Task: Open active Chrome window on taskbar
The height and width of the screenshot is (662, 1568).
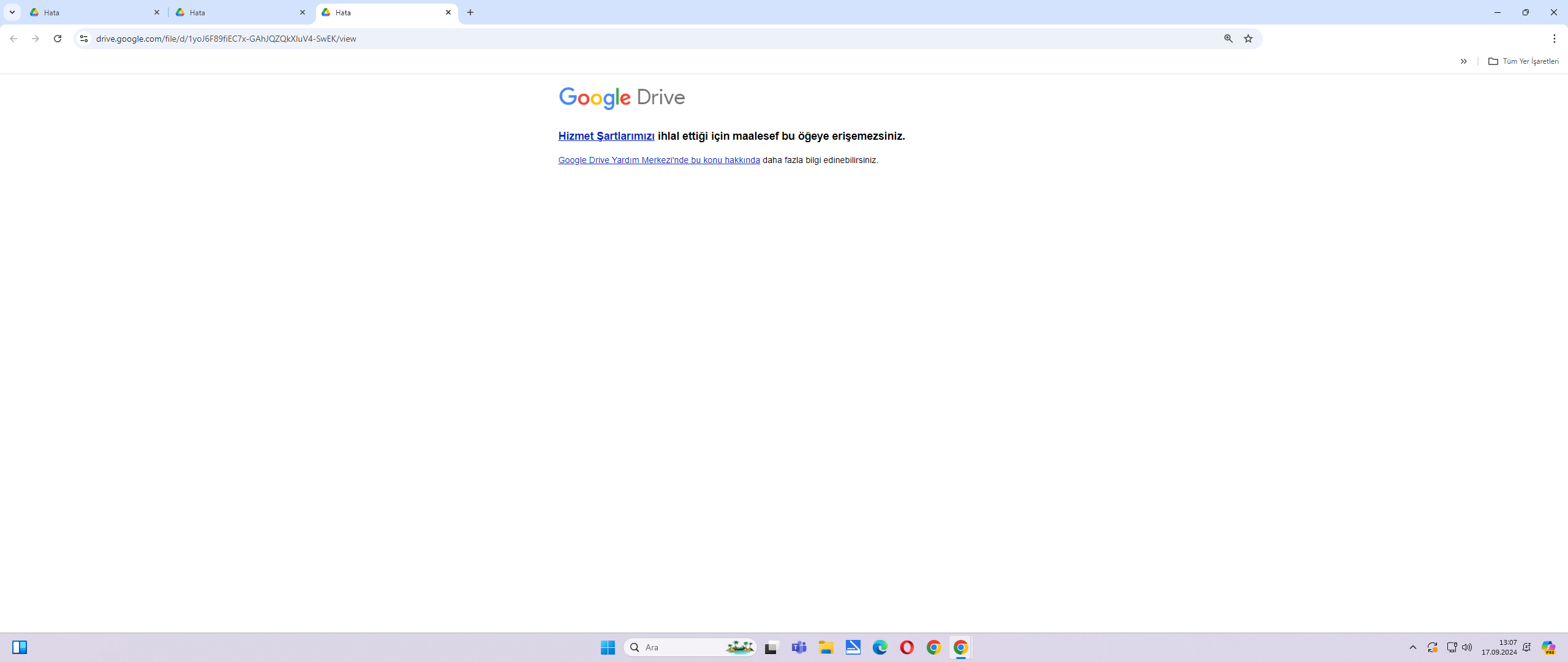Action: (x=960, y=647)
